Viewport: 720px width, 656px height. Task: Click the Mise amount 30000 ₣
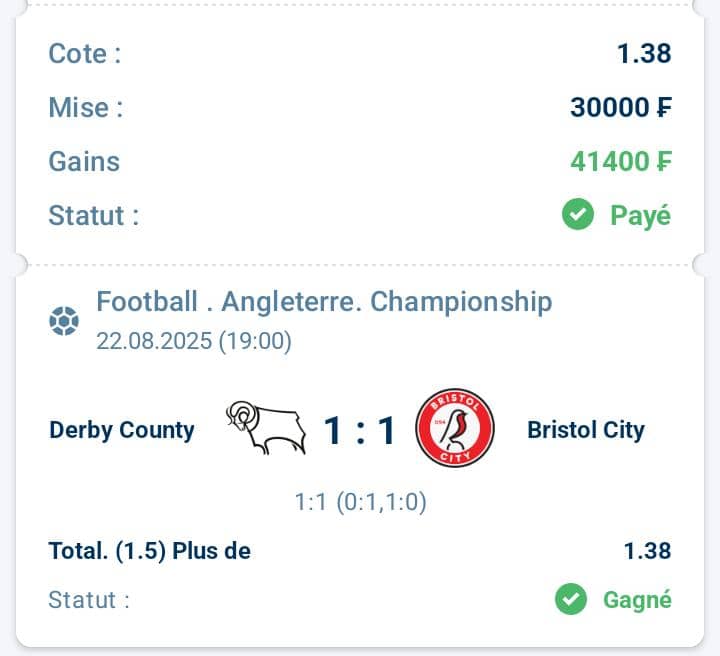pos(621,107)
